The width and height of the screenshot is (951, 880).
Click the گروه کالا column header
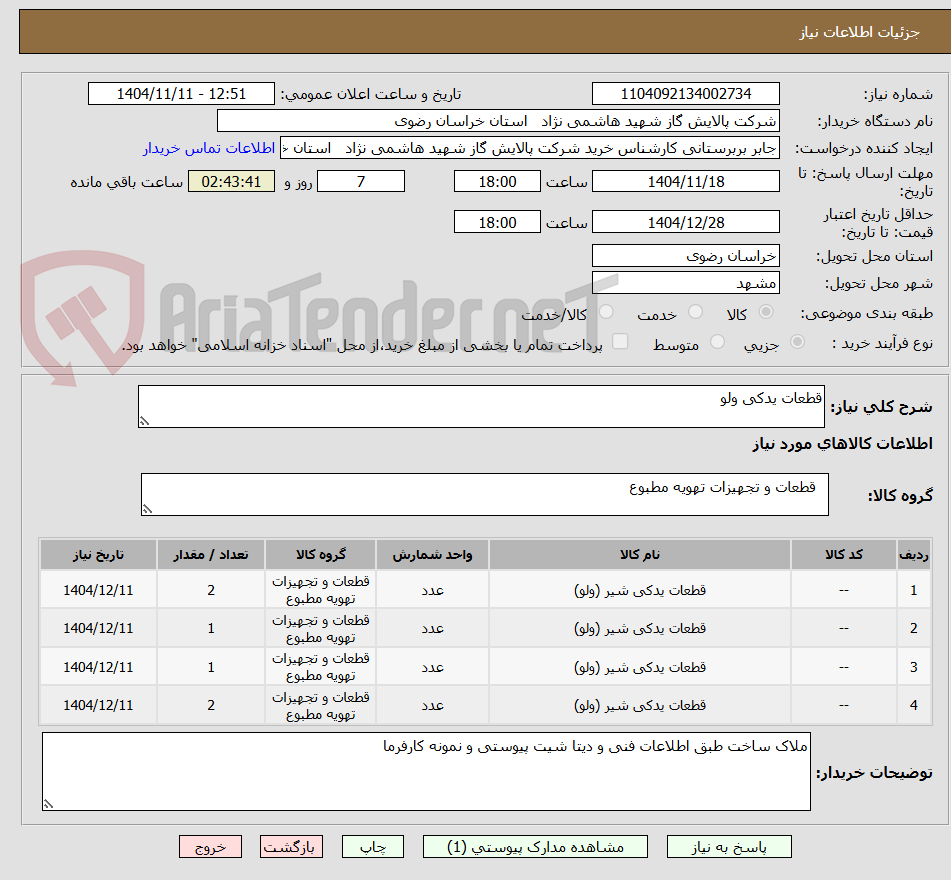point(320,554)
